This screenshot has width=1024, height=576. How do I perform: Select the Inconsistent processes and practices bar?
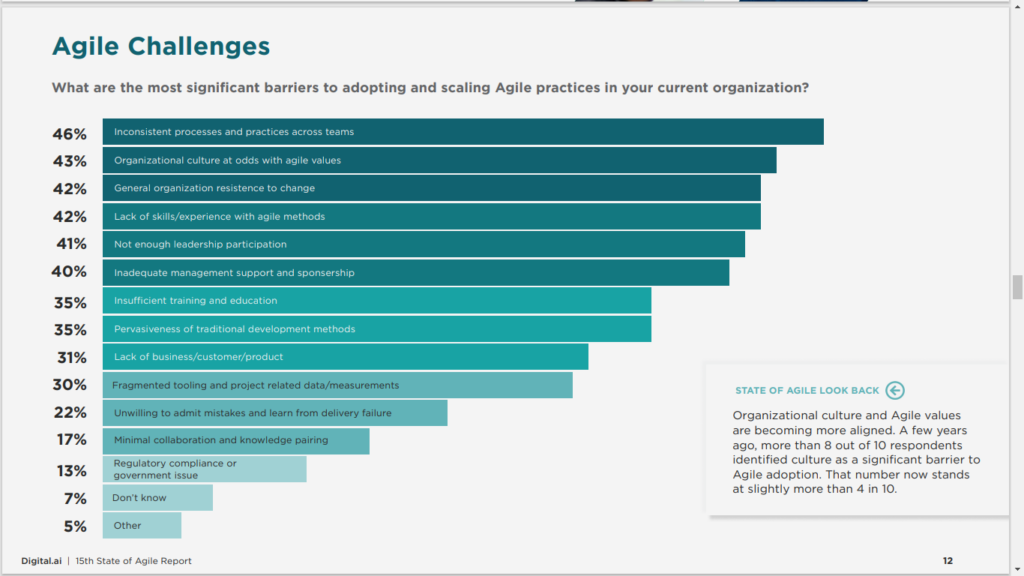(462, 132)
